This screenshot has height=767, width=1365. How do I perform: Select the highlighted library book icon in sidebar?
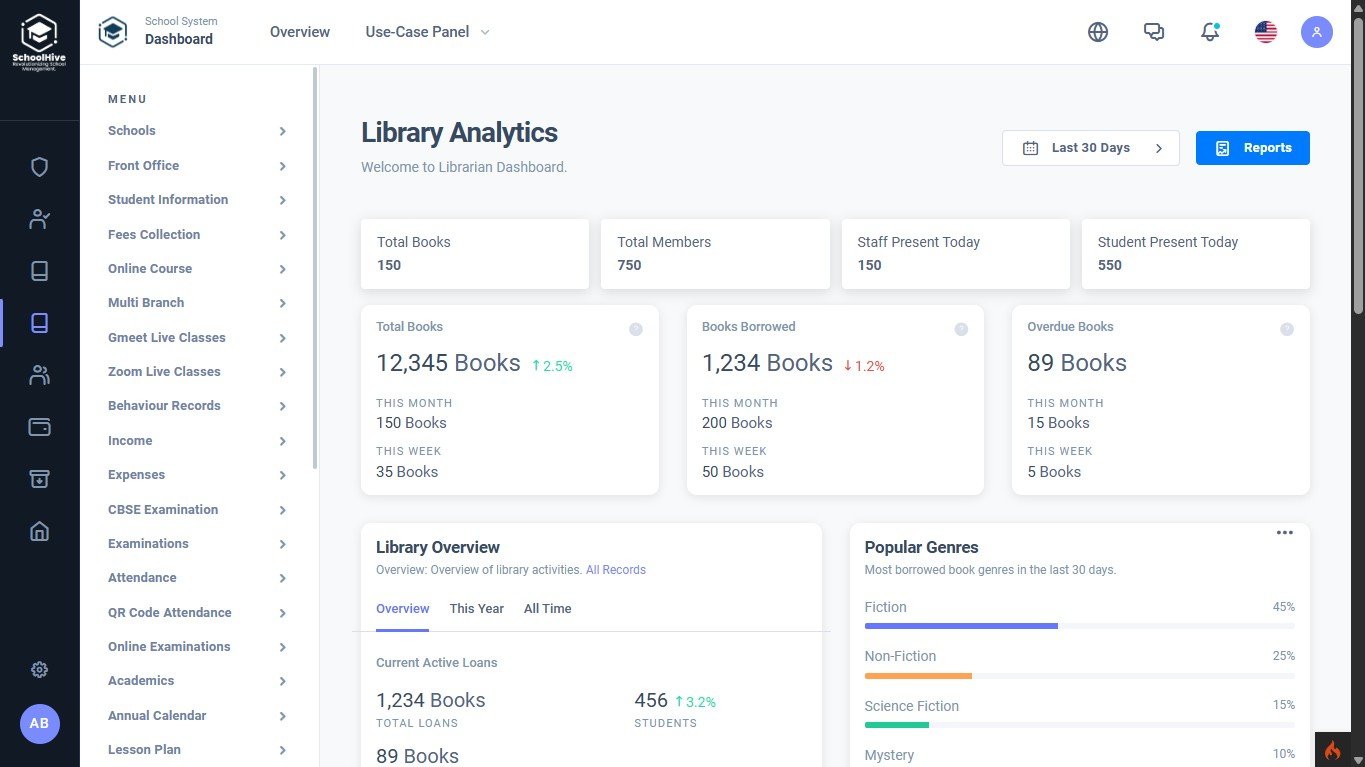39,322
